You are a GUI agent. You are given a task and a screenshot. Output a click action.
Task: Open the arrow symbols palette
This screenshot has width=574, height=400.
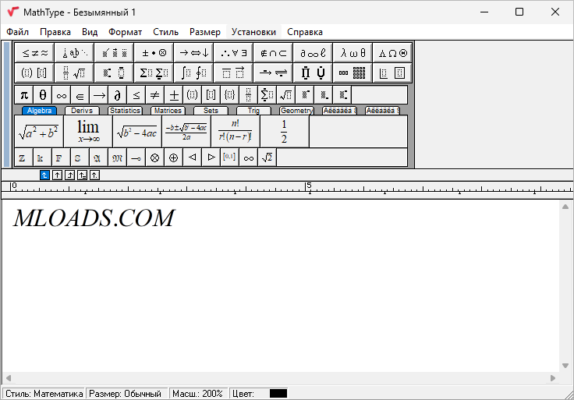click(x=194, y=53)
